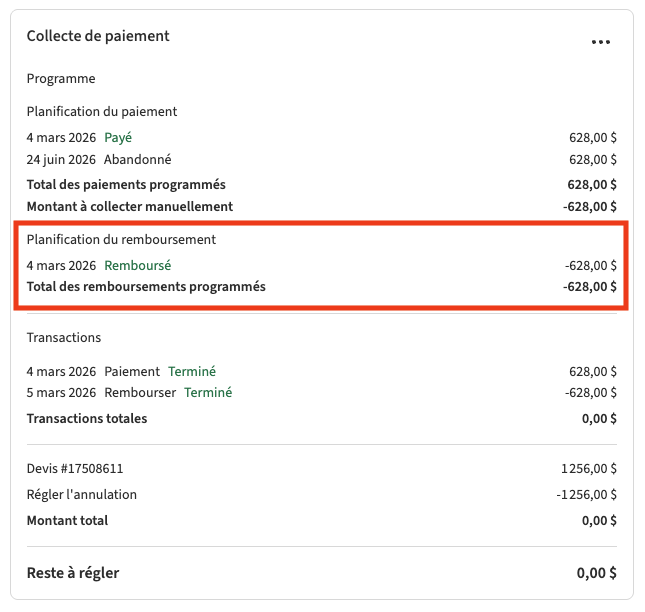Select "Total des remboursements programmés" row
This screenshot has height=612, width=645.
point(146,287)
